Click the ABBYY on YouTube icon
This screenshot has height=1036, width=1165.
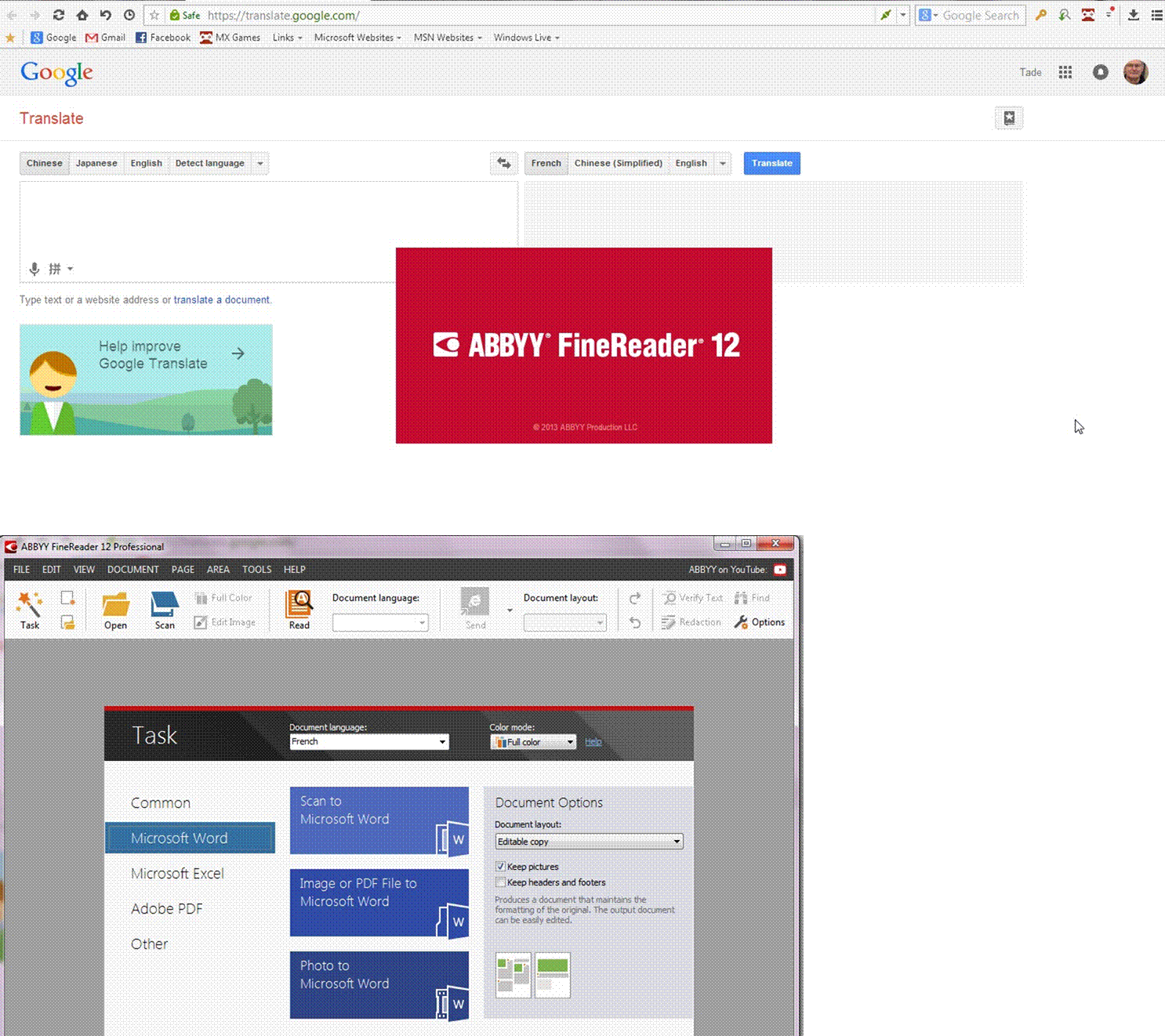780,570
